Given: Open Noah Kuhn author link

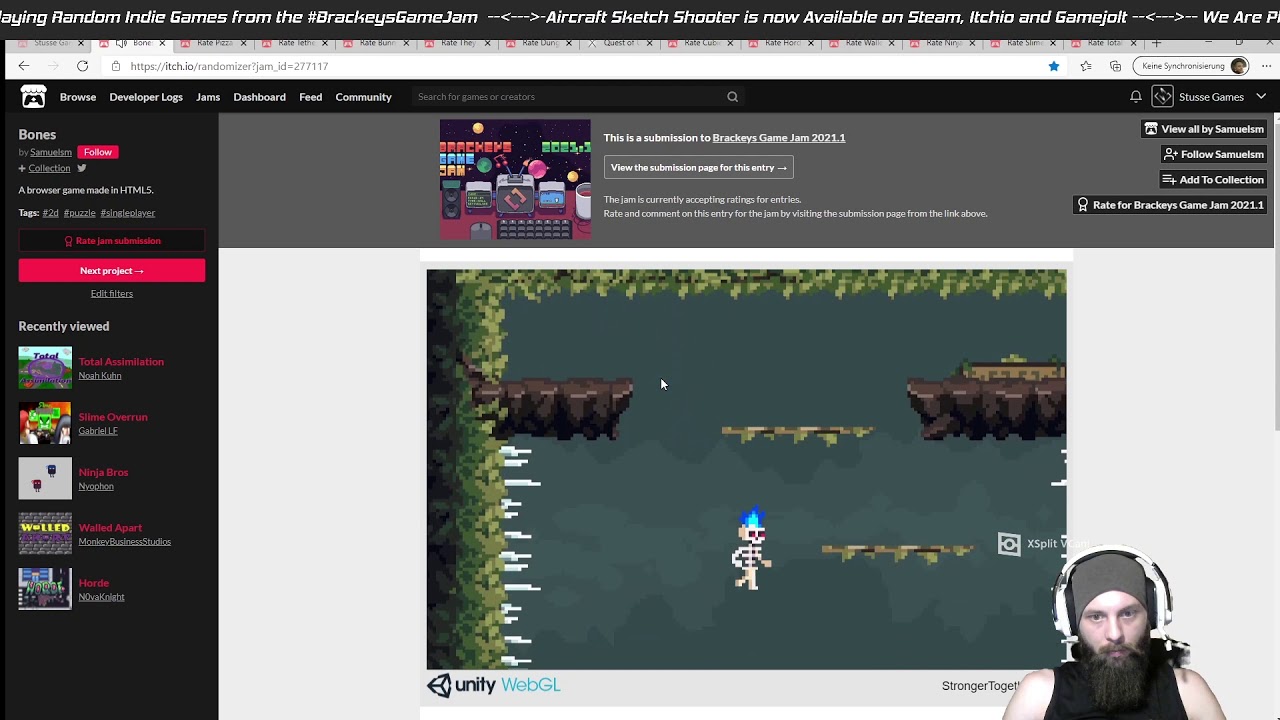Looking at the screenshot, I should pos(100,376).
